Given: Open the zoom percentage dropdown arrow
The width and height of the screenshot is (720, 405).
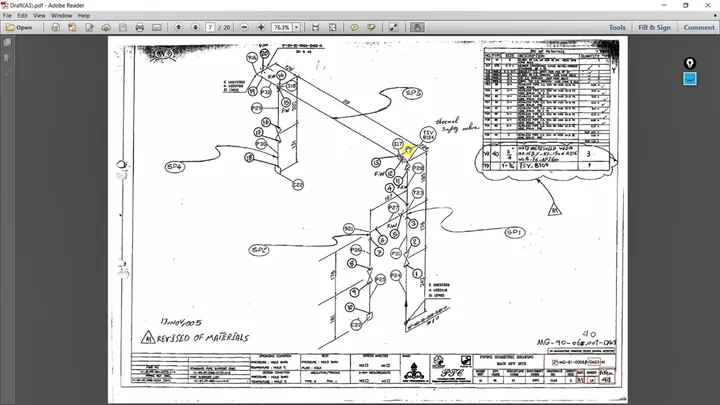Looking at the screenshot, I should (297, 28).
